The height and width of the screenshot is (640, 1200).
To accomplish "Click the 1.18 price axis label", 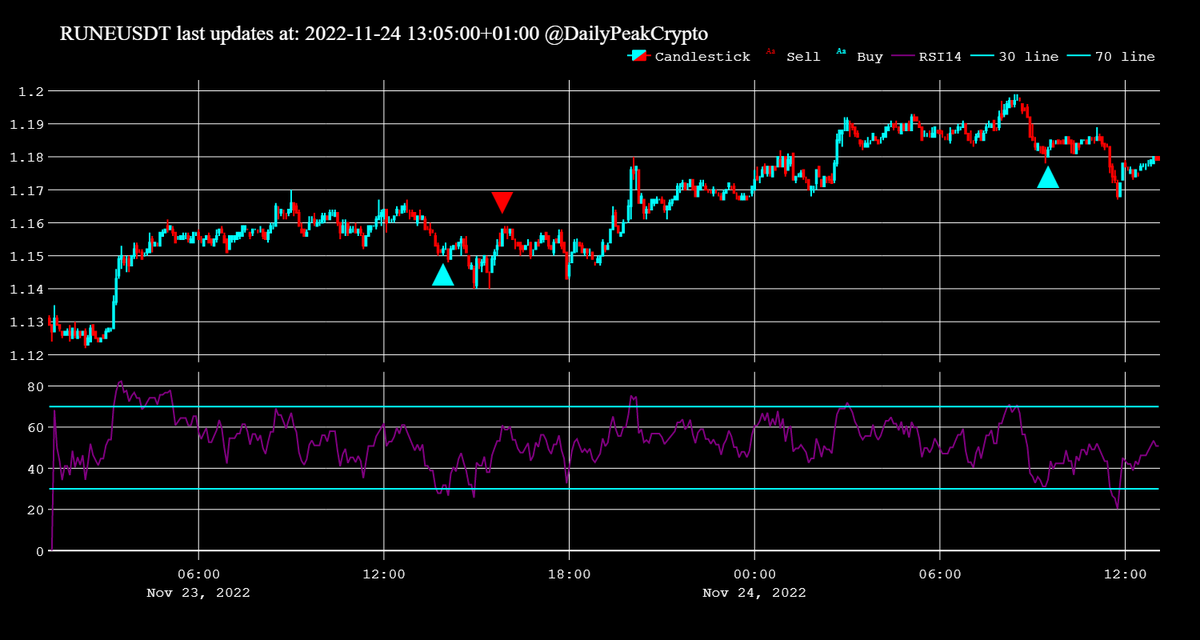I will click(26, 157).
